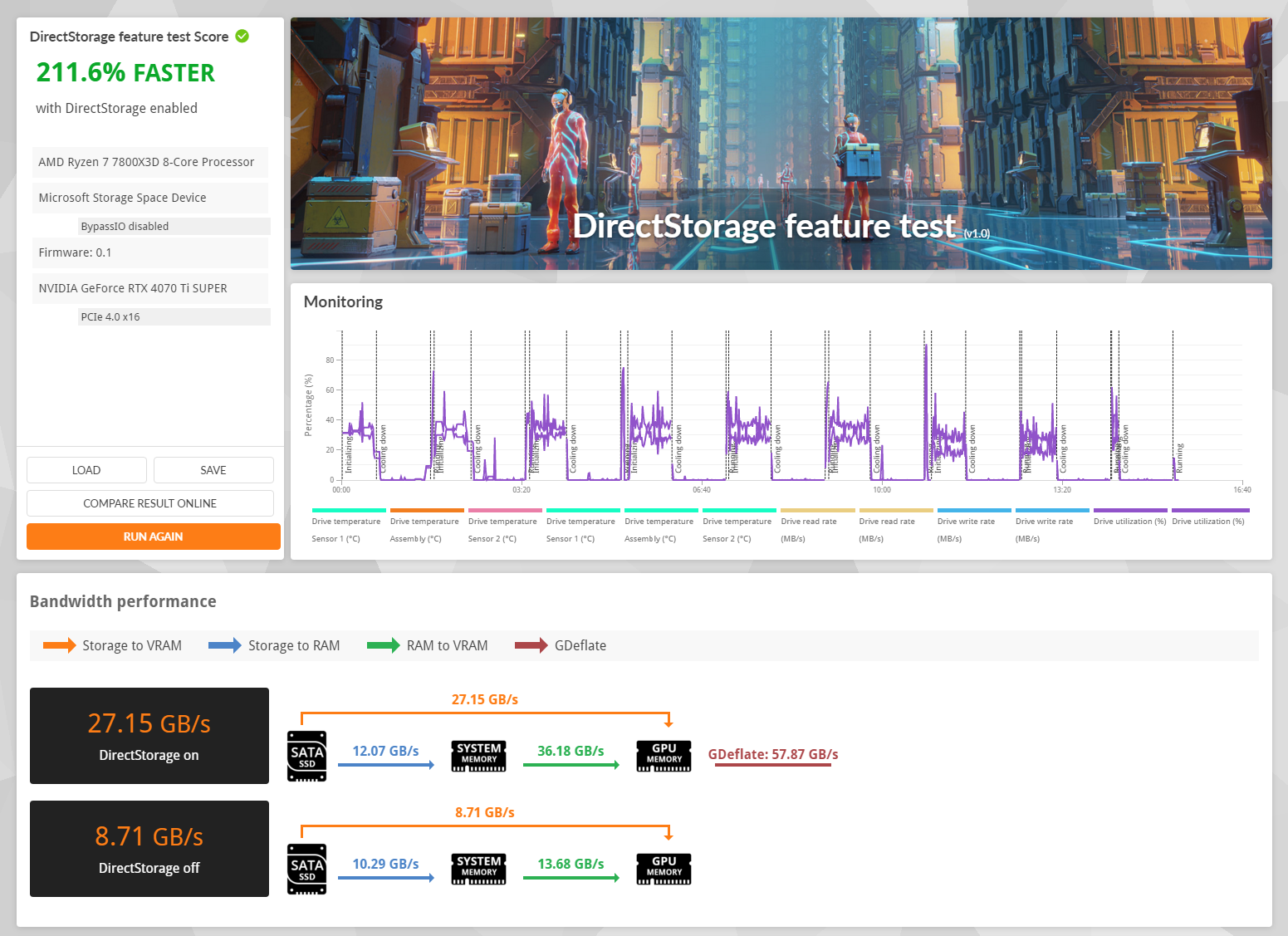This screenshot has width=1288, height=936.
Task: Click the orange Drive temperature Assembly legend swatch
Action: [x=427, y=511]
